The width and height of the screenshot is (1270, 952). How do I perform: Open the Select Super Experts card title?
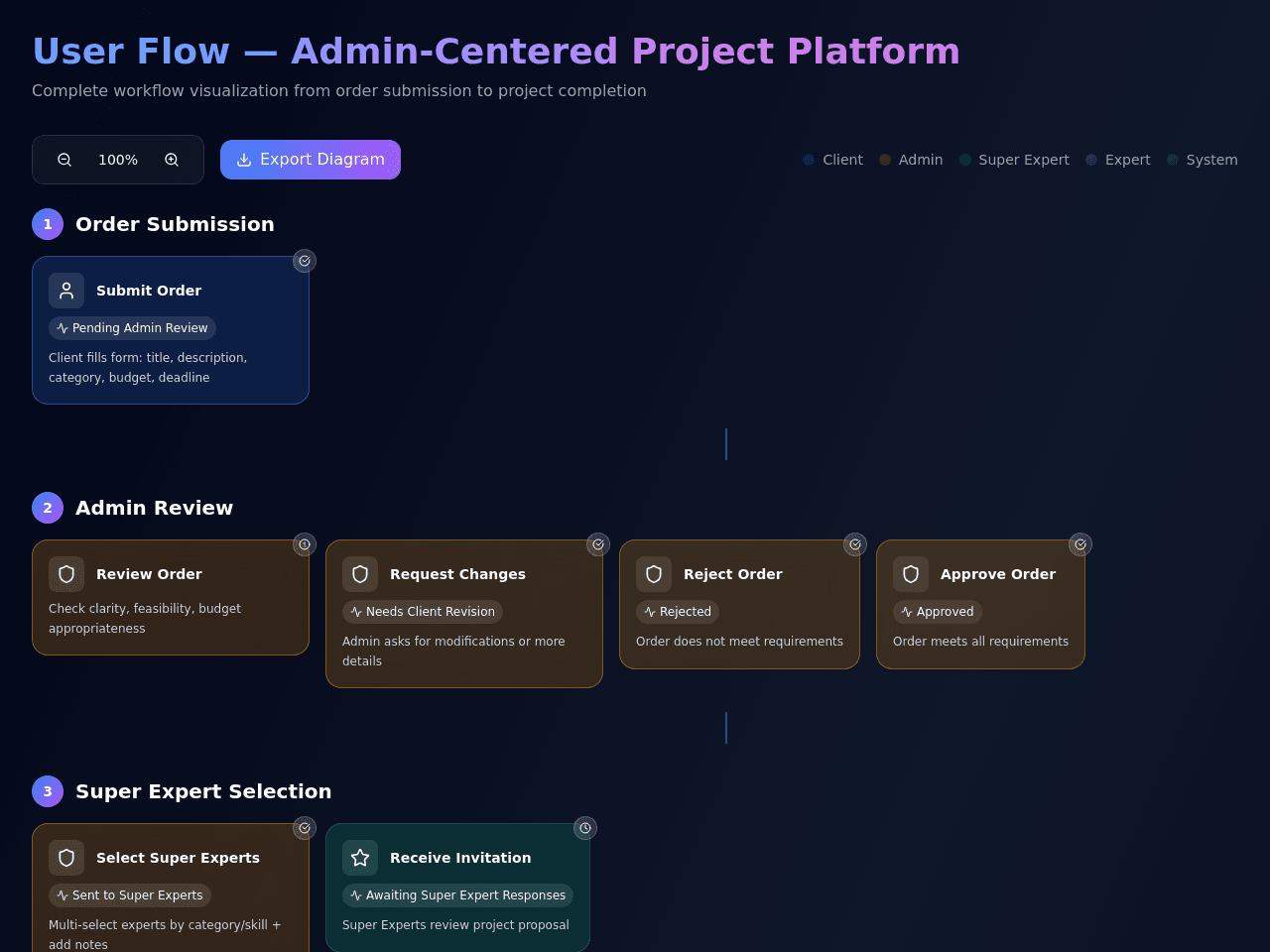point(178,858)
